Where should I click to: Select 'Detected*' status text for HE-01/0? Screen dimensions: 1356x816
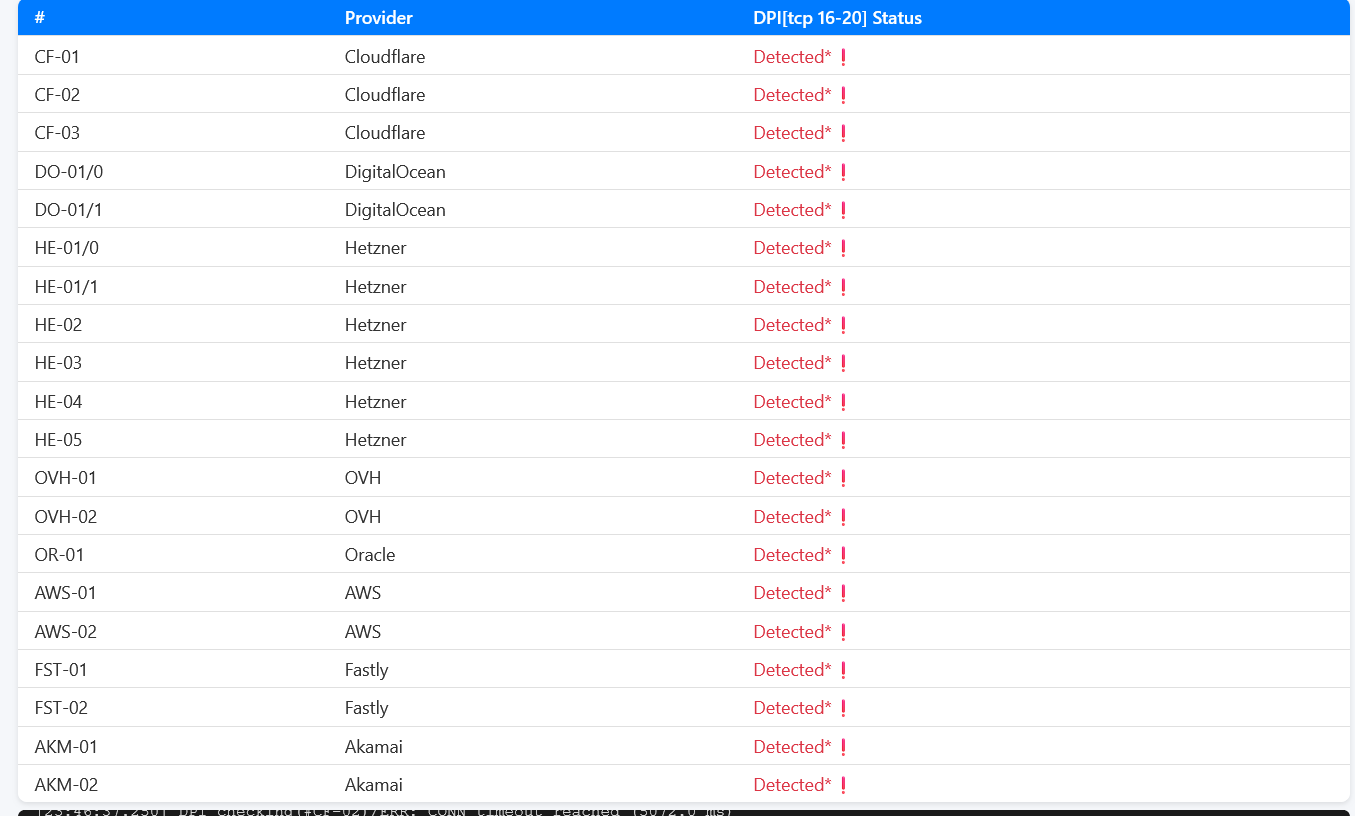point(792,248)
